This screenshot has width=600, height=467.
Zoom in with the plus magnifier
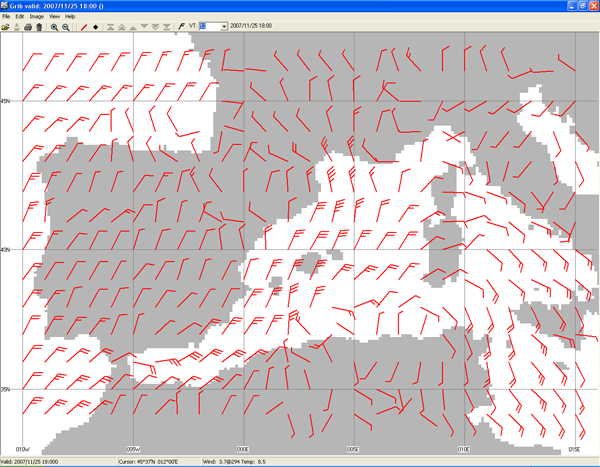[x=54, y=27]
